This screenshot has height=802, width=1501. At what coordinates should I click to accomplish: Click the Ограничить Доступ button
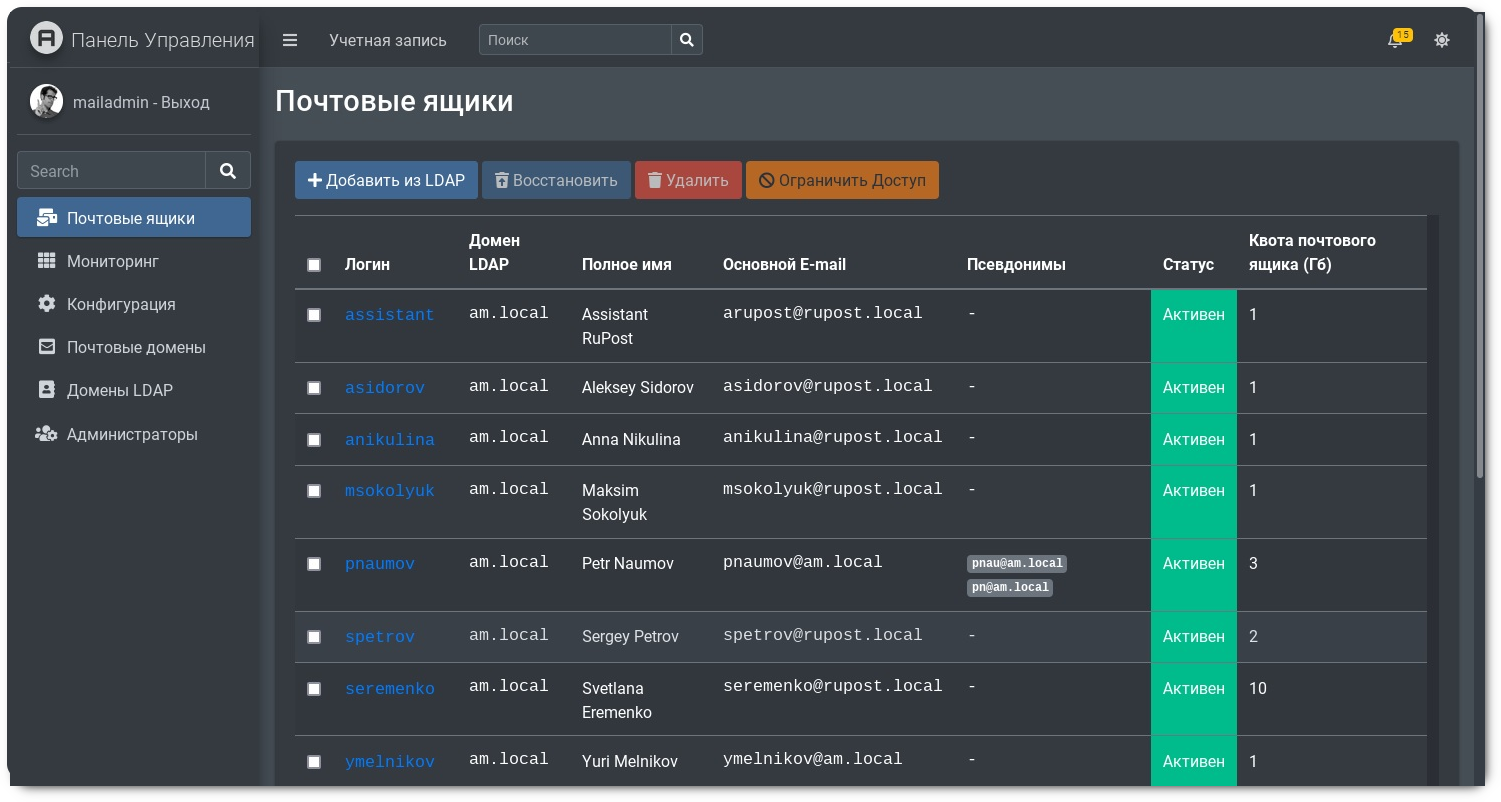tap(842, 180)
